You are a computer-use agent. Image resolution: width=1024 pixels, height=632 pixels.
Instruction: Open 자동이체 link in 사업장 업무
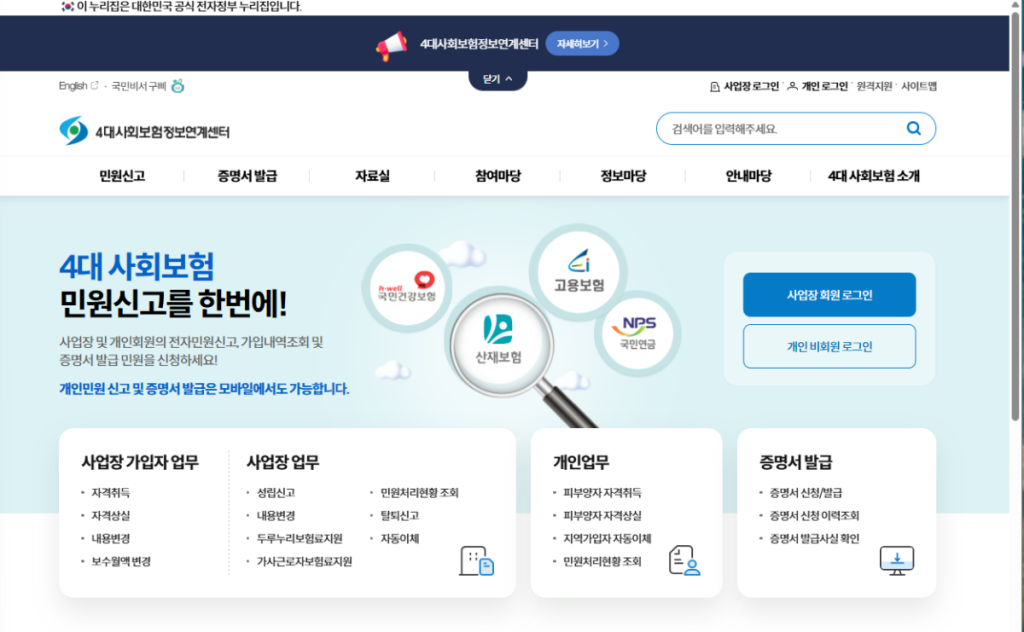pyautogui.click(x=400, y=538)
